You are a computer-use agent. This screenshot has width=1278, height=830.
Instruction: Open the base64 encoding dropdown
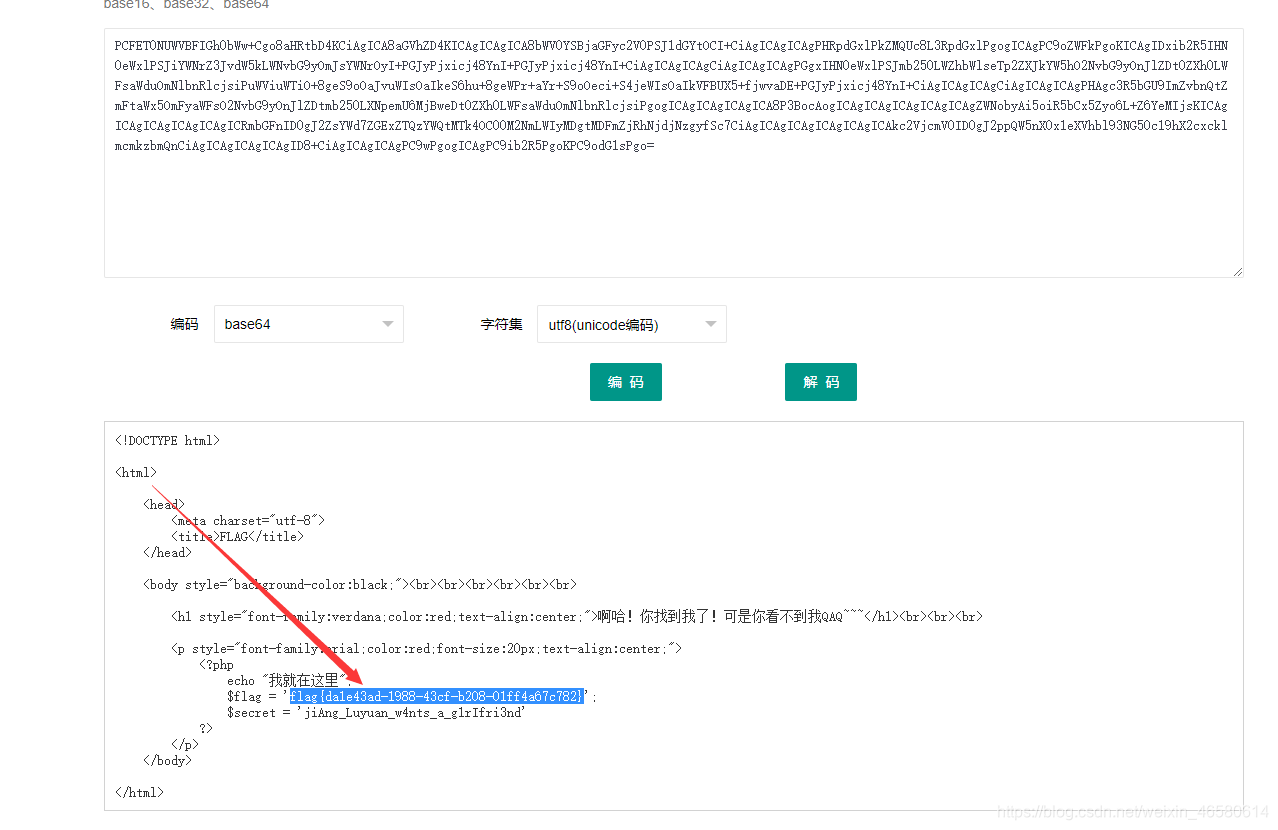[308, 324]
